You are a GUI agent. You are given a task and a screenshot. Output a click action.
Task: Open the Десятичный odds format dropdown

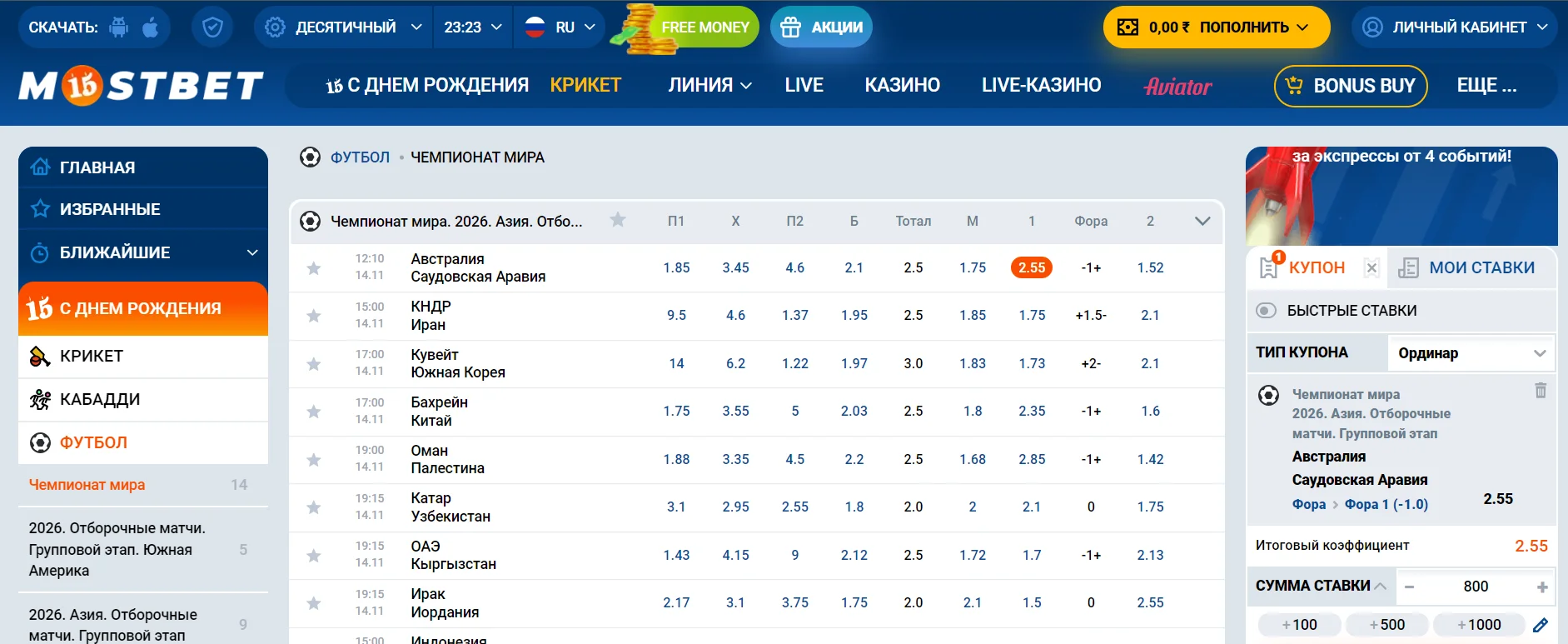(x=343, y=27)
